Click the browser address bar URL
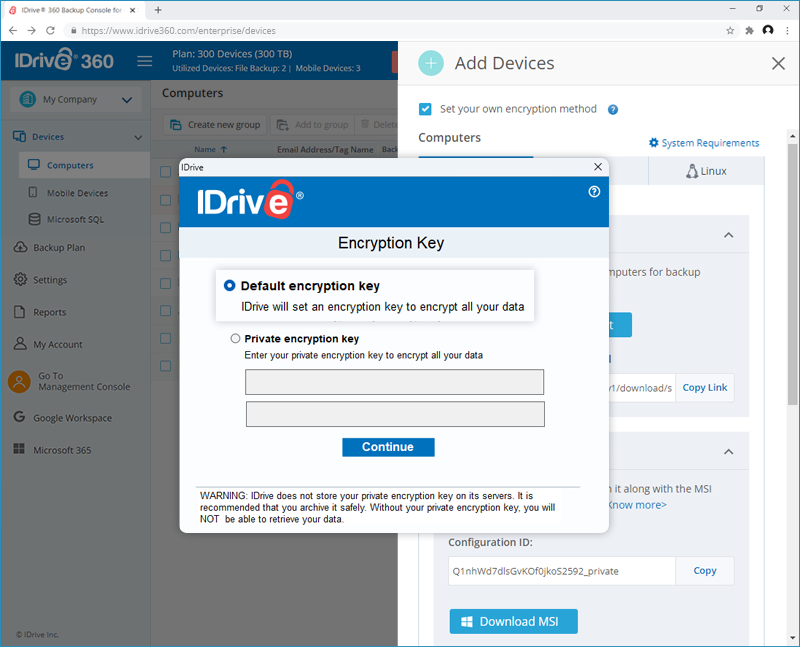 [179, 31]
